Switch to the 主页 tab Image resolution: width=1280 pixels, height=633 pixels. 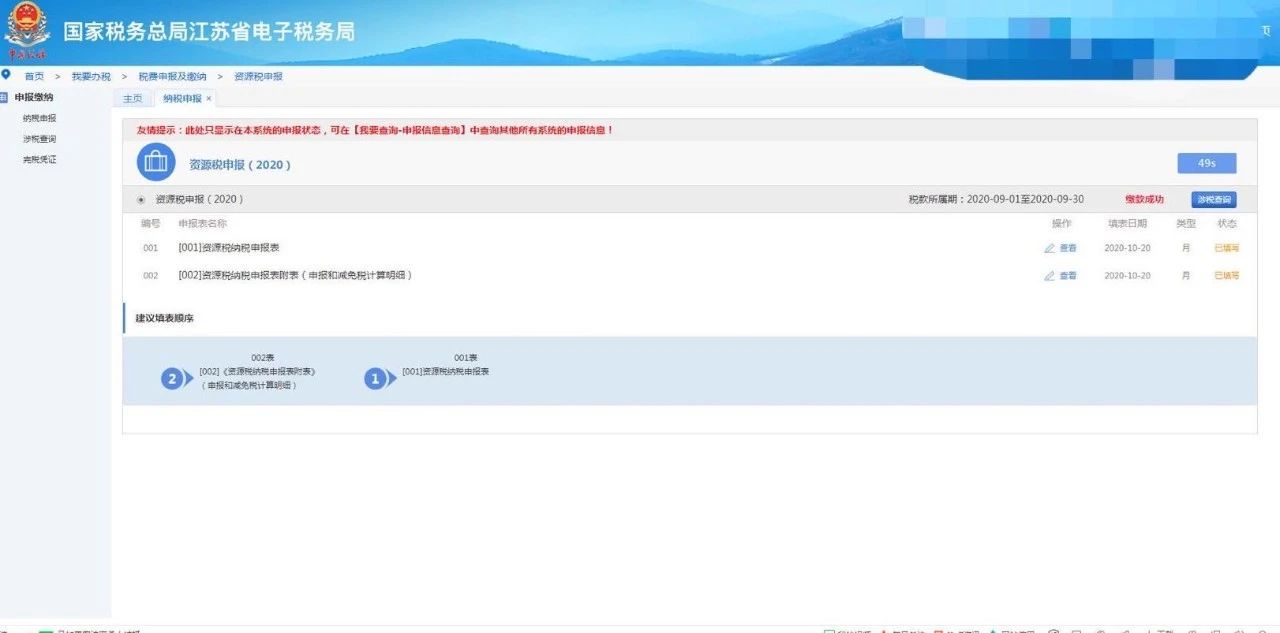132,99
